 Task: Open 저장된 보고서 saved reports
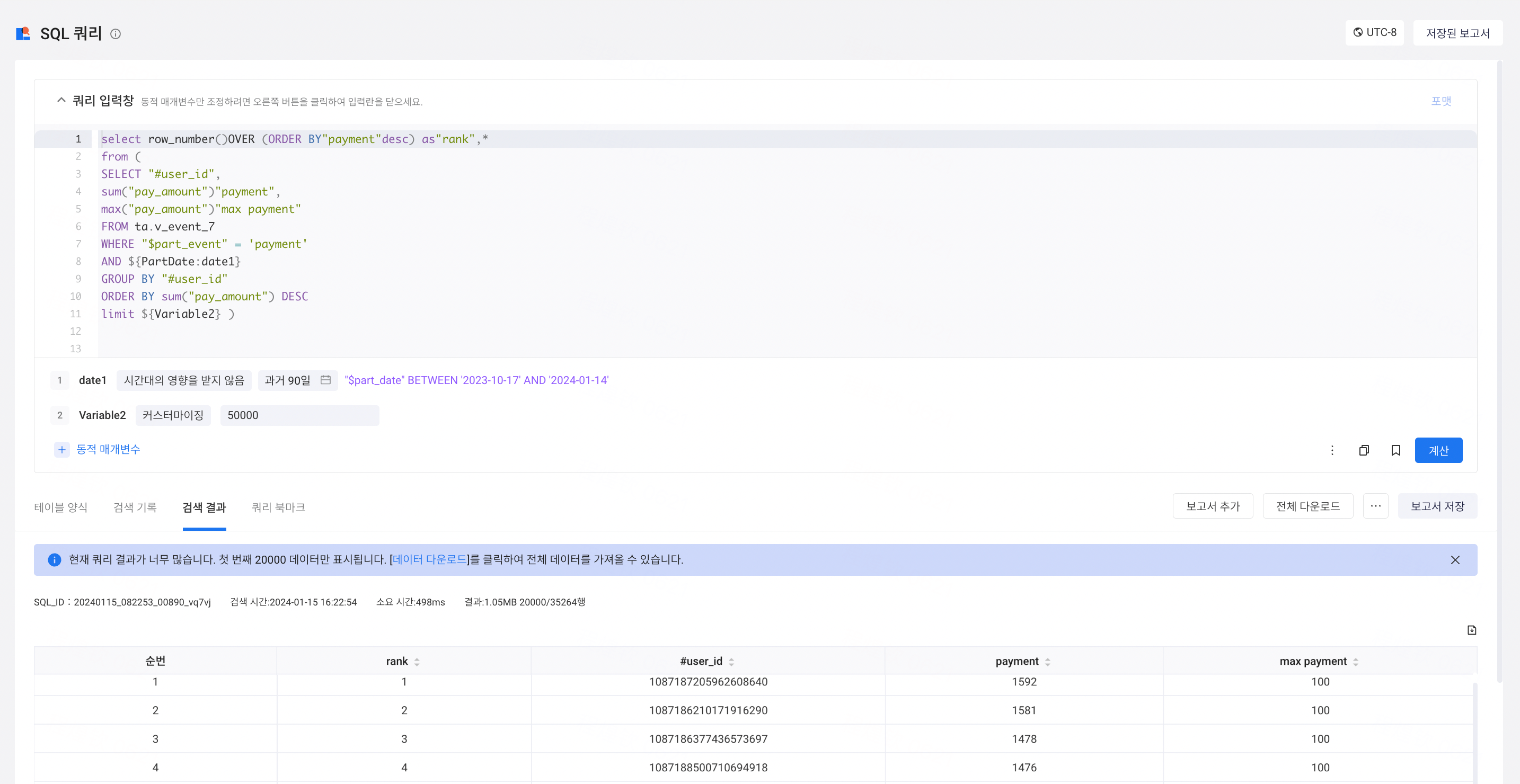pyautogui.click(x=1457, y=33)
